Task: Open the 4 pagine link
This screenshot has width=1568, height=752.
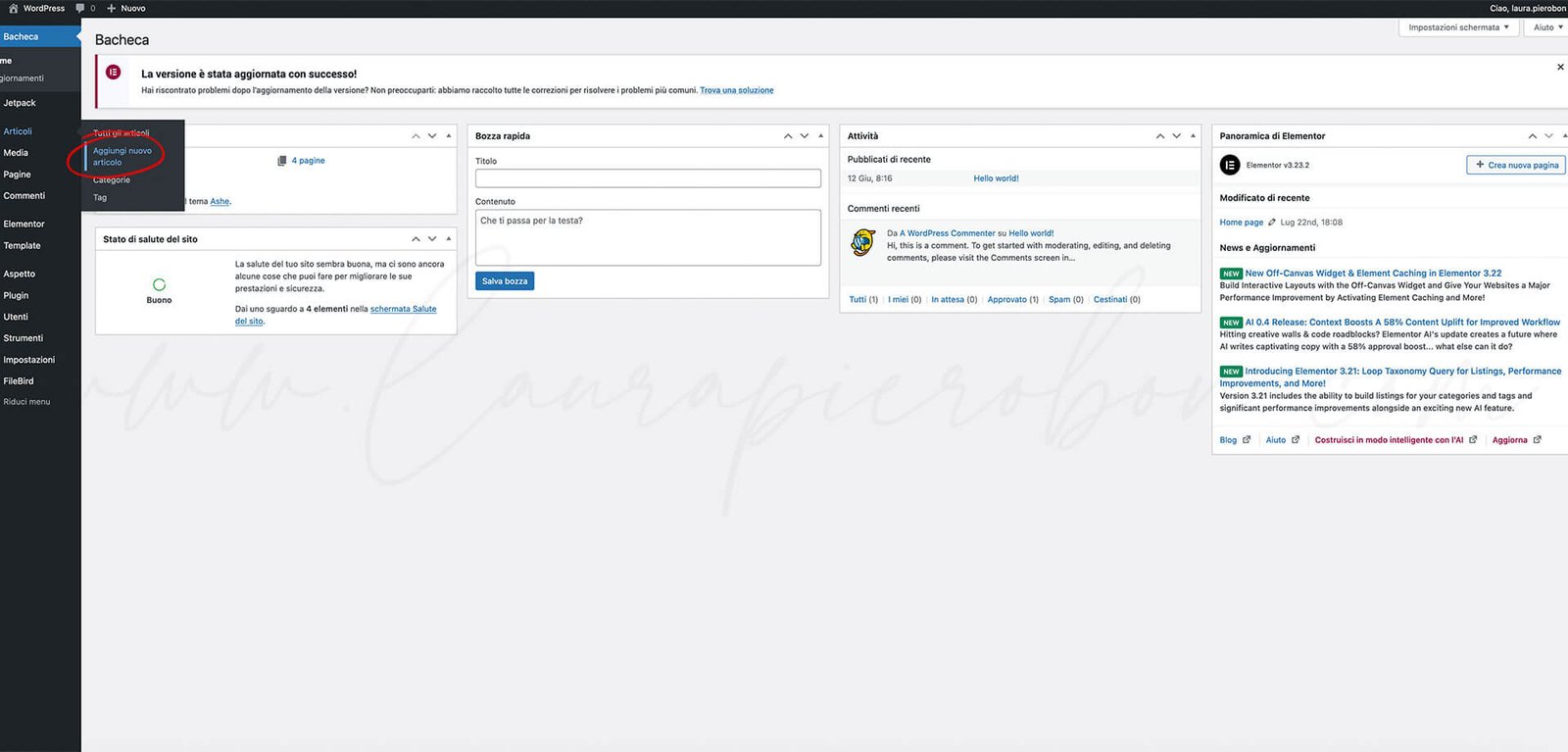Action: [308, 161]
